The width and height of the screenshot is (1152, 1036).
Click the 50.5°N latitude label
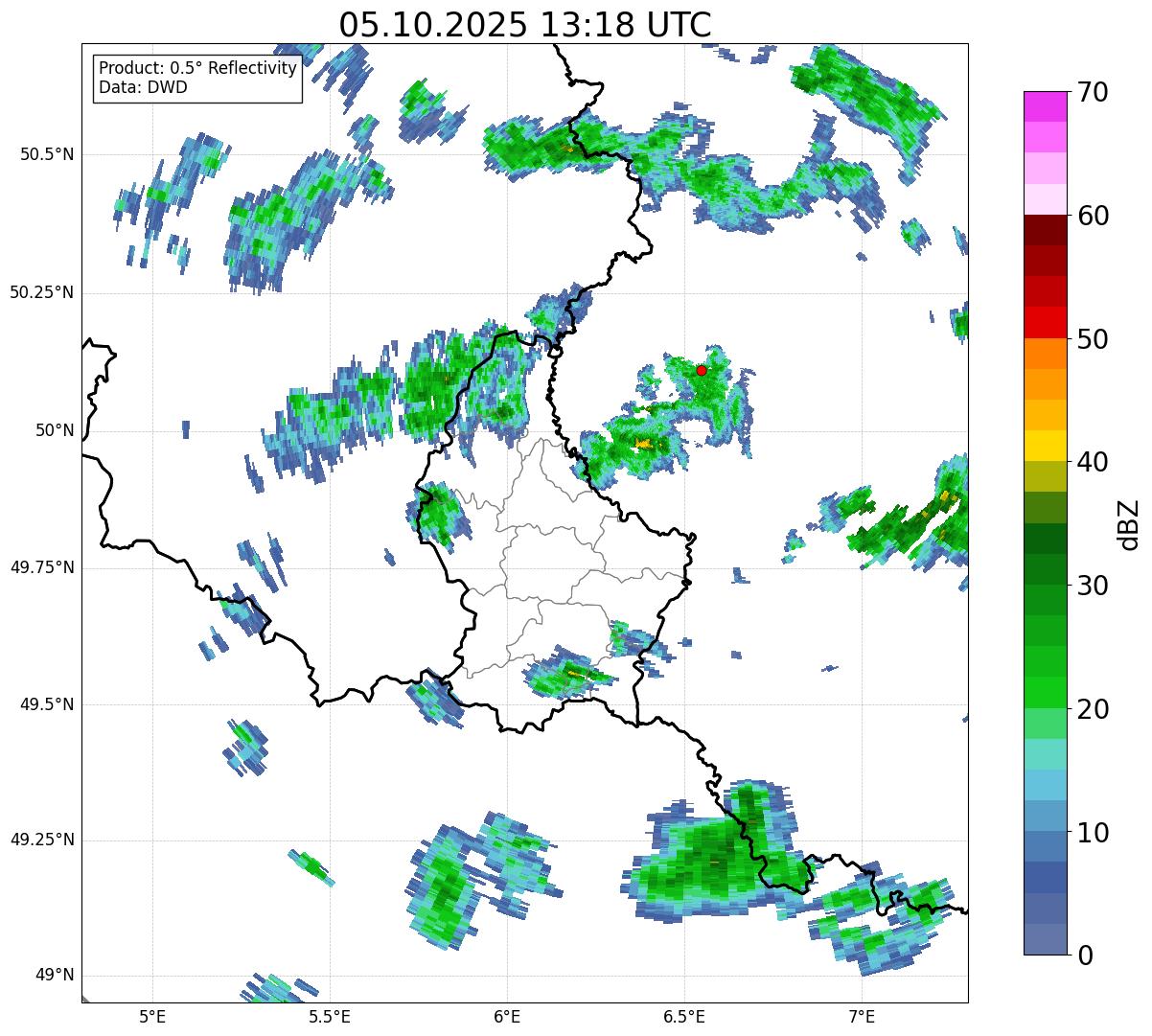pos(46,154)
